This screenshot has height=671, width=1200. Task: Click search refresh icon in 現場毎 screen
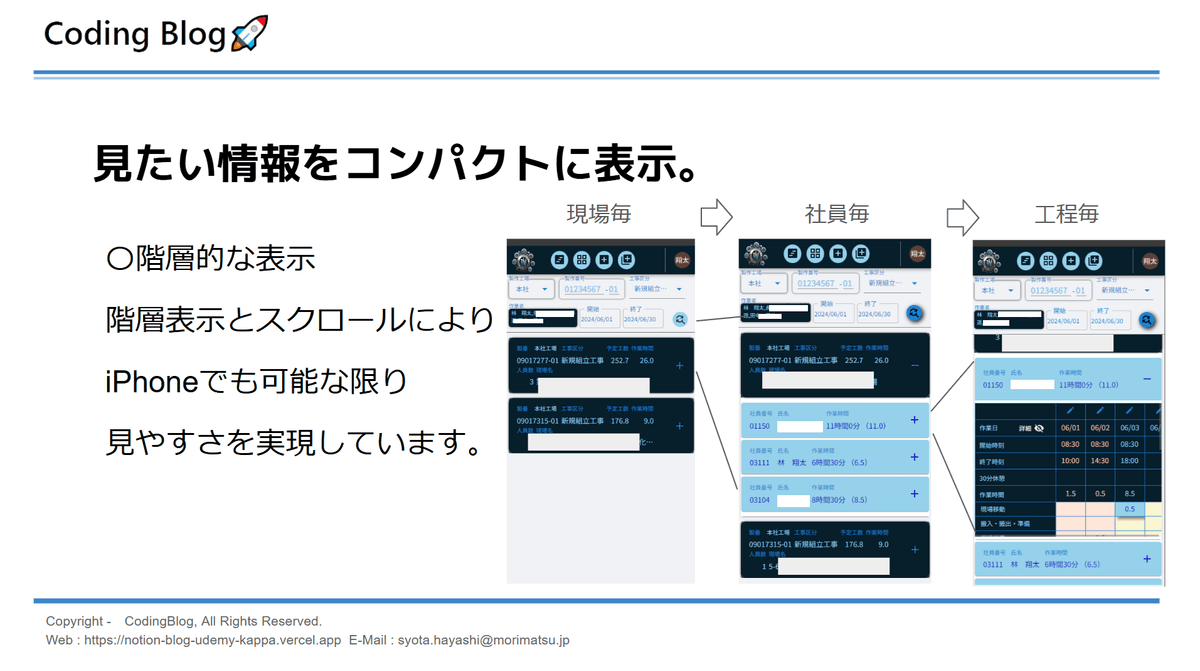pos(680,320)
